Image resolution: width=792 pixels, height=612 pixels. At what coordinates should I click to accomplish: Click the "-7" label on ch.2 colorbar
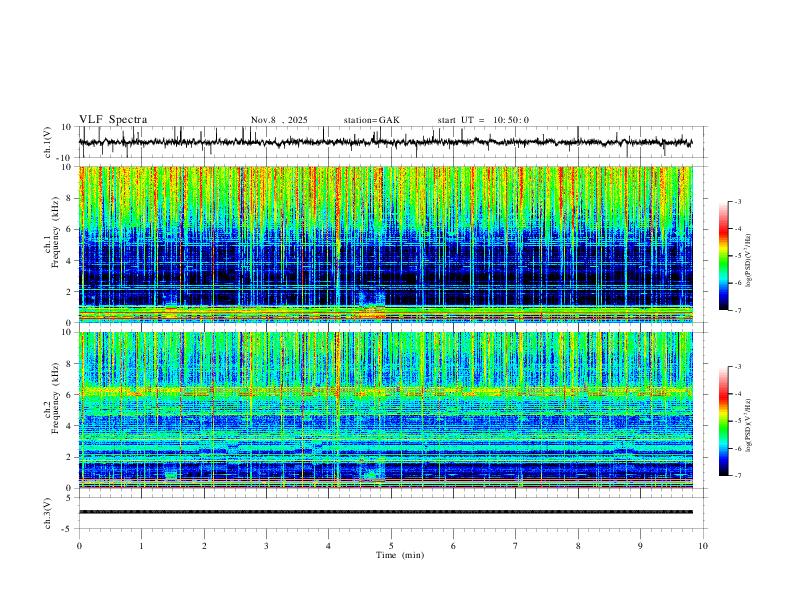[737, 475]
